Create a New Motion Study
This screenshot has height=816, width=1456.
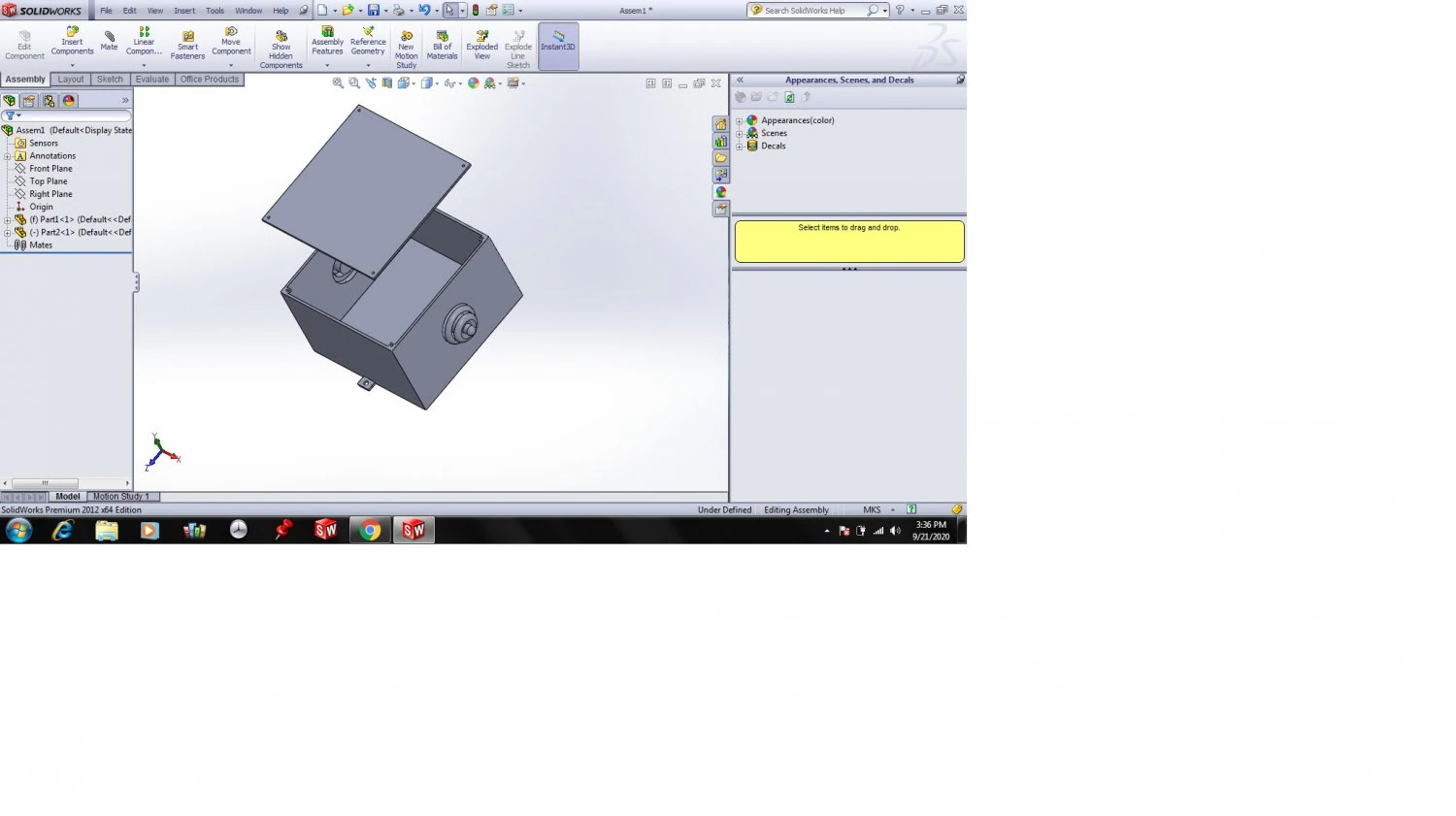(x=406, y=49)
